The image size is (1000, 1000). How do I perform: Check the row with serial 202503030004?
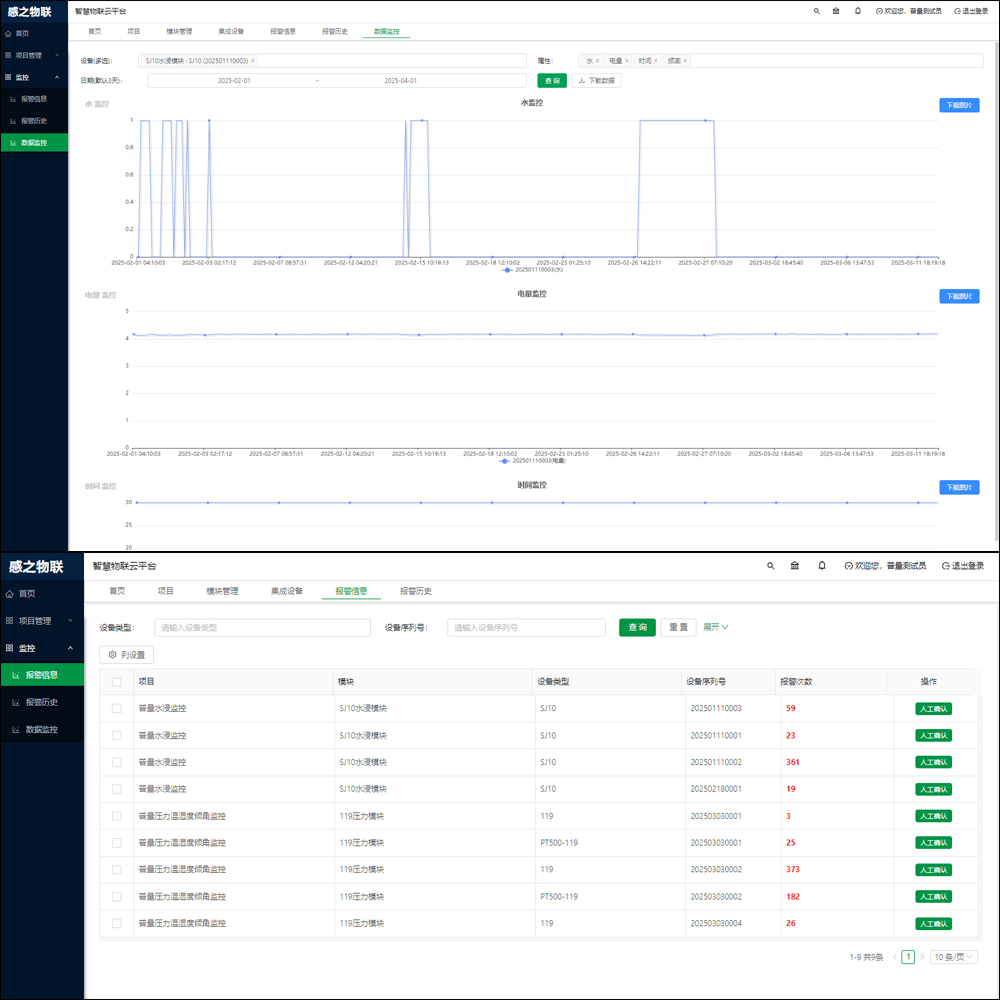(117, 924)
